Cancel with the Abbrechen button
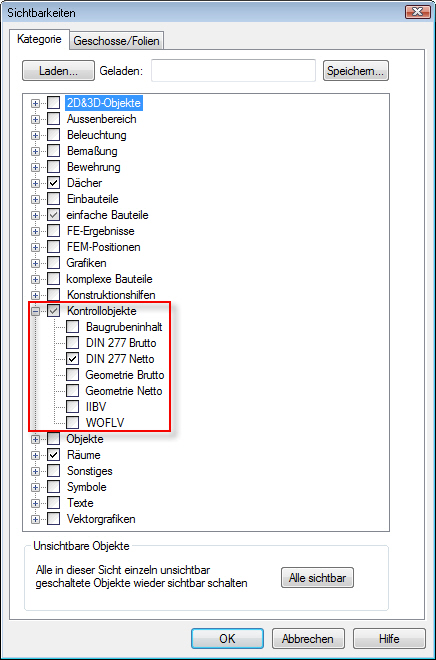 pyautogui.click(x=308, y=639)
